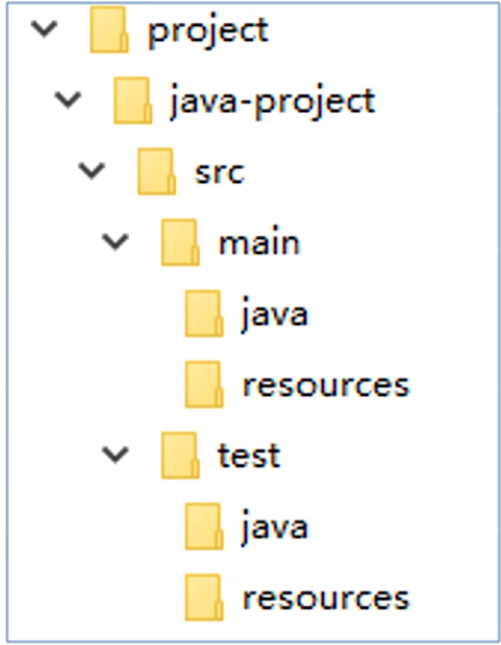
Task: Select the main folder label
Action: tap(259, 242)
